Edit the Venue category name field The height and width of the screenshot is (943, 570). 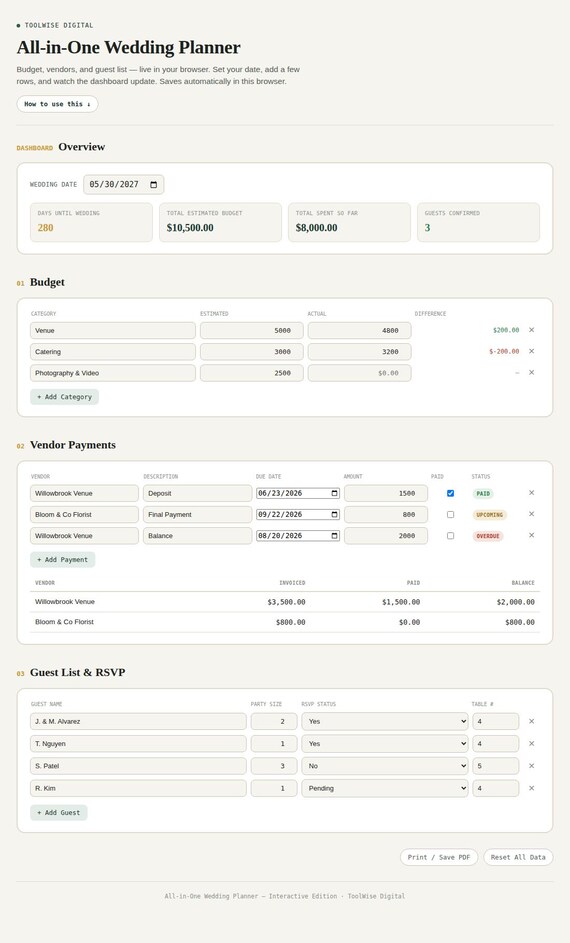[113, 330]
